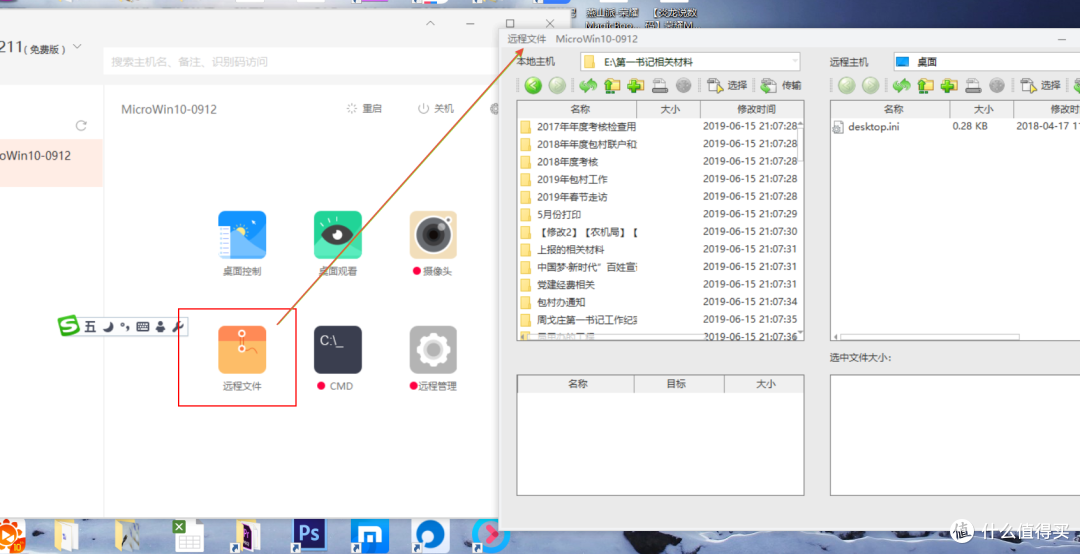1080x554 pixels.
Task: Click the refresh icon above the host list
Action: [81, 125]
